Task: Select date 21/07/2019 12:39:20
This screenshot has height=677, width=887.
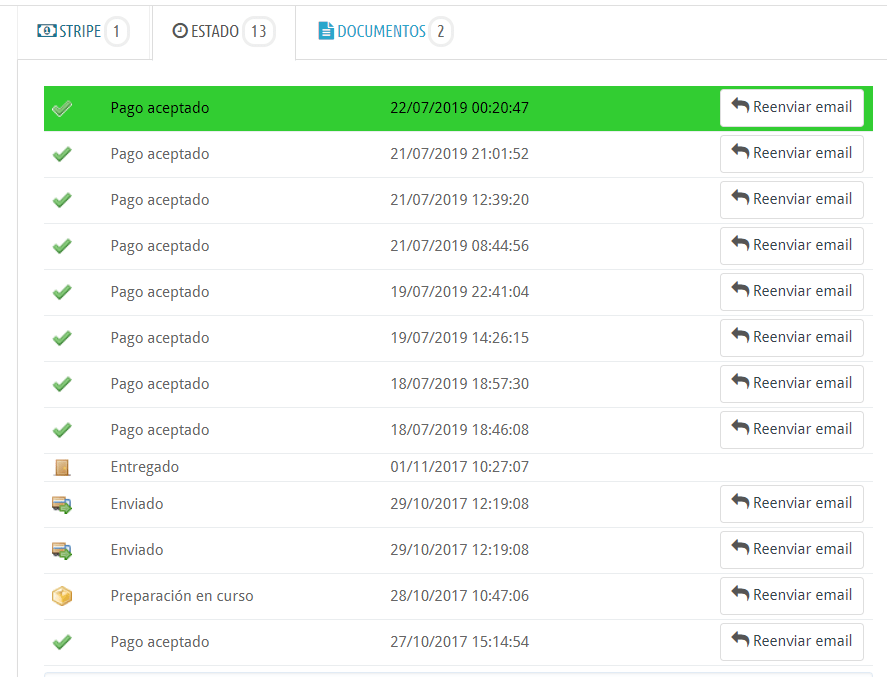Action: click(x=459, y=200)
